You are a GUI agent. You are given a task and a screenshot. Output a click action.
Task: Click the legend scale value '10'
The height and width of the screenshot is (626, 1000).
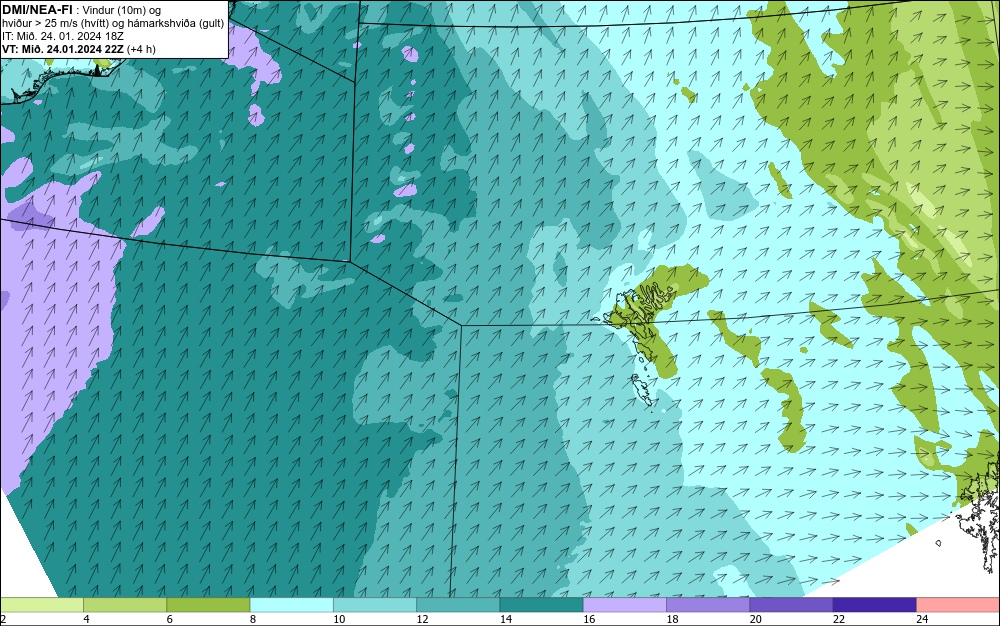(339, 619)
